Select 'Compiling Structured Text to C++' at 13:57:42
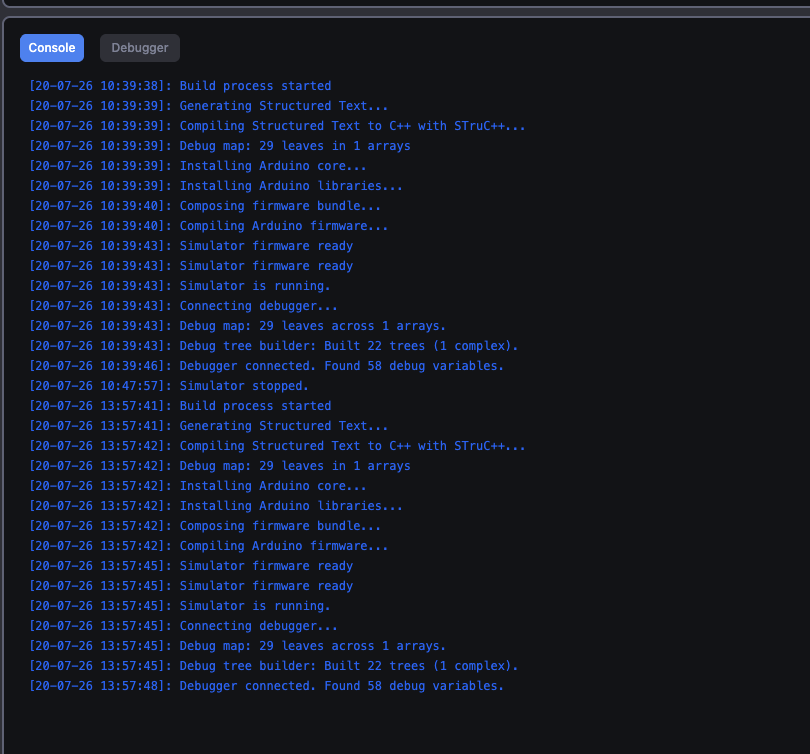810x754 pixels. click(x=277, y=446)
